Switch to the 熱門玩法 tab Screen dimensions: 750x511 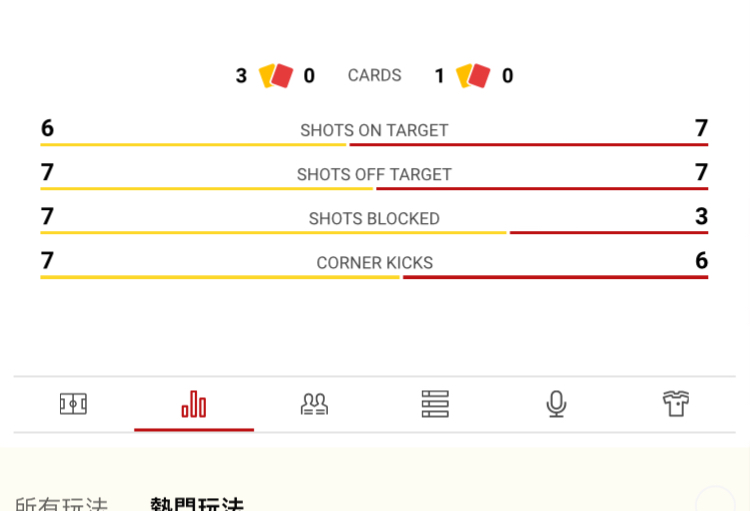coord(197,504)
